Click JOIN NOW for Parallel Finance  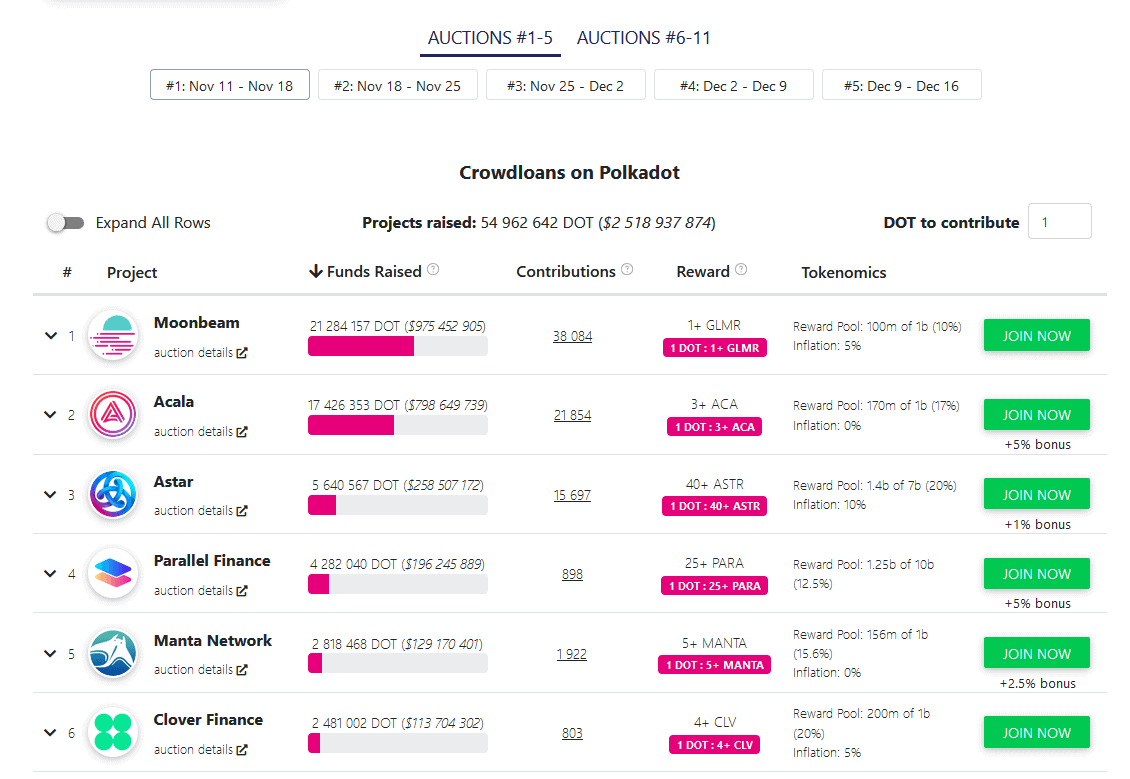click(1036, 574)
